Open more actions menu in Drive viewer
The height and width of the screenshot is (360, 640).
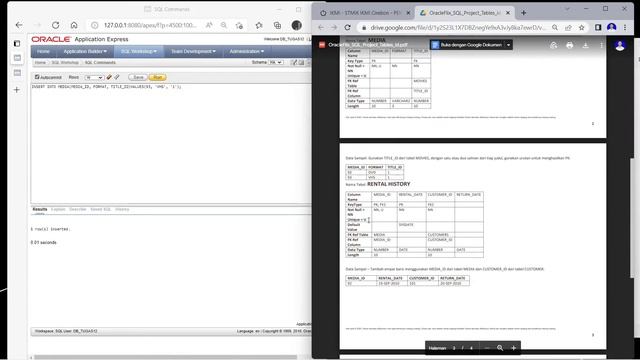point(601,45)
